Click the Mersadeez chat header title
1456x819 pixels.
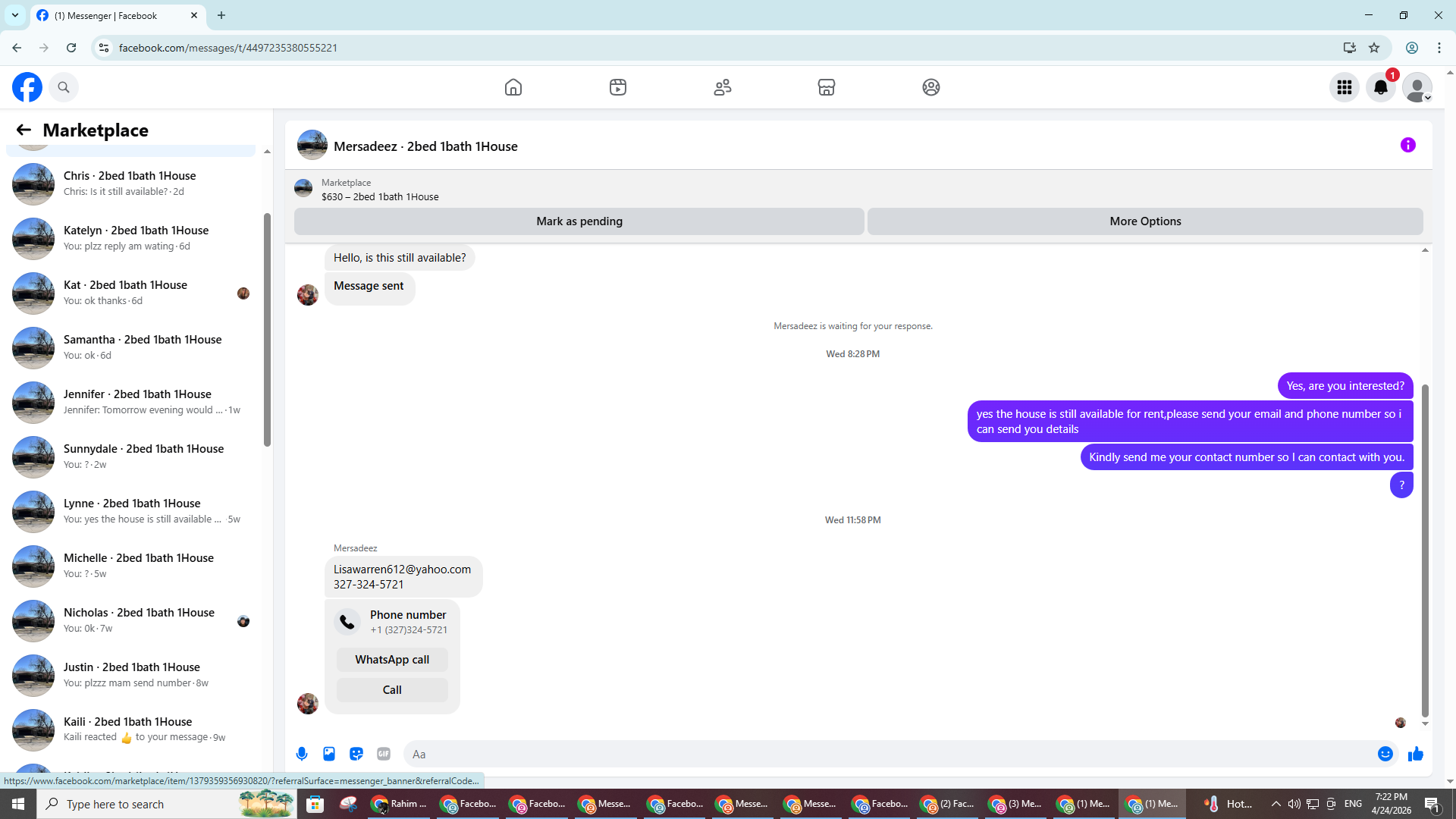(x=425, y=146)
